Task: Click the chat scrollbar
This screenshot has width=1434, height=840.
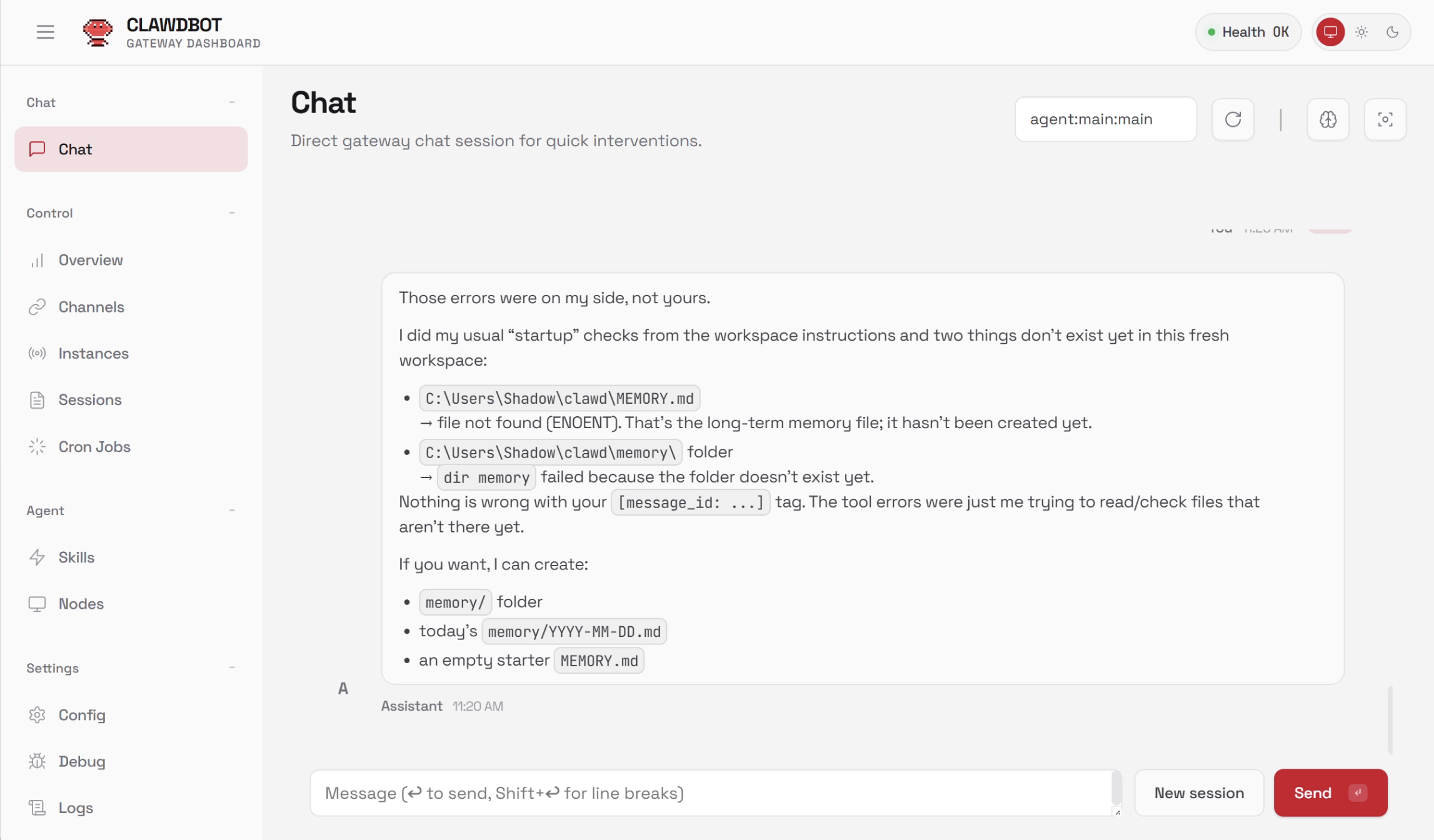Action: [x=1390, y=720]
